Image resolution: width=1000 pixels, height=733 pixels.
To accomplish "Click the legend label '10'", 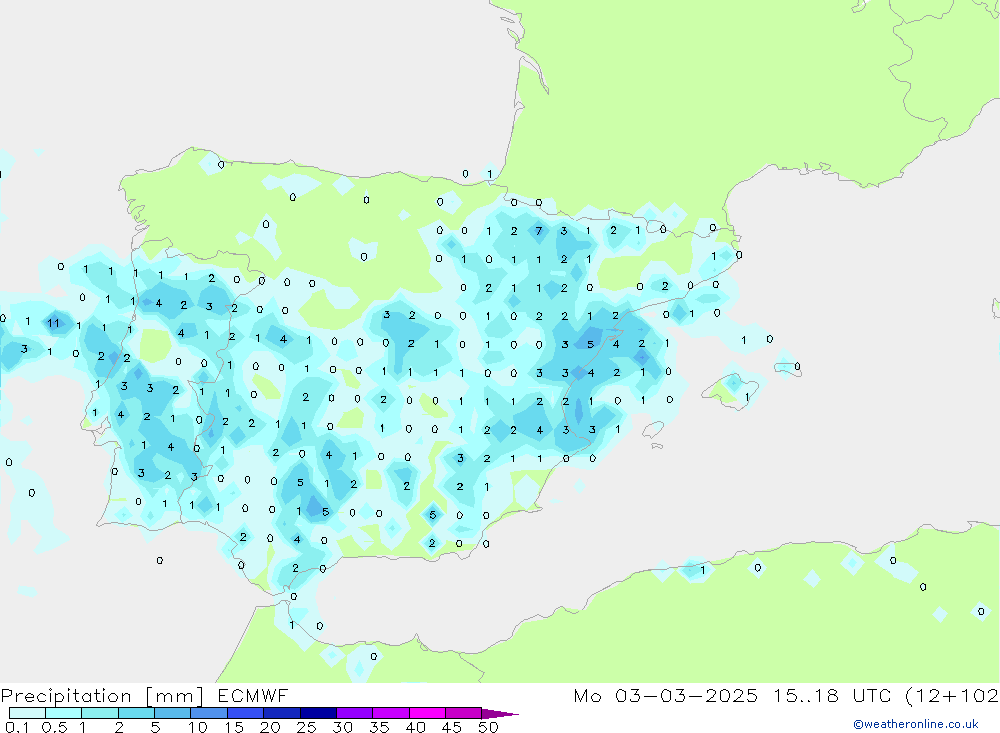I will [x=198, y=727].
